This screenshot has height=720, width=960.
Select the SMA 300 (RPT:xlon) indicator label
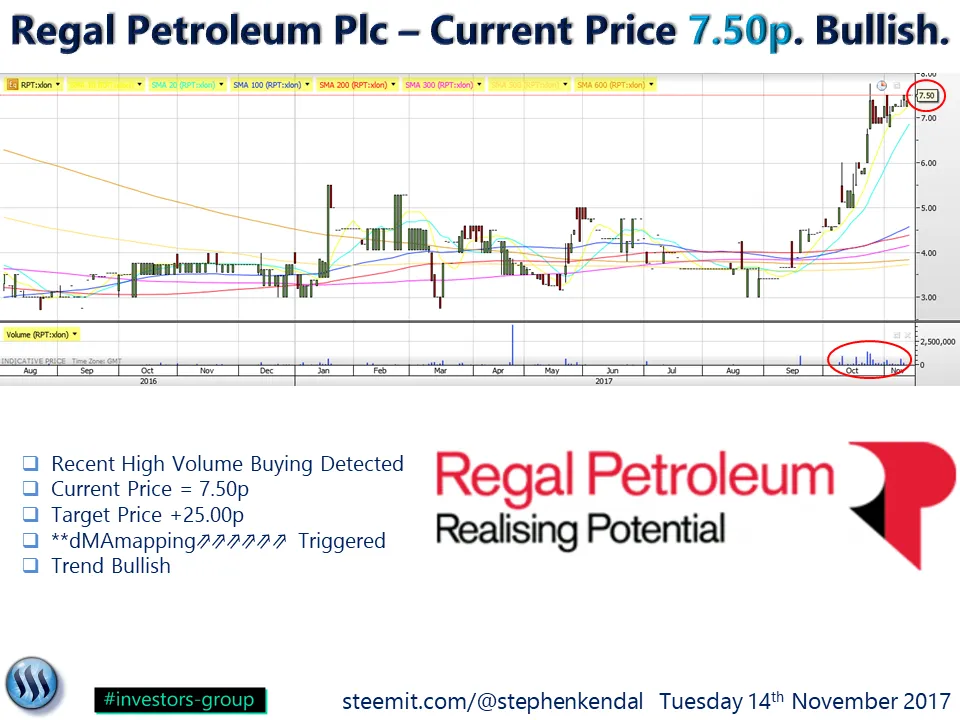pyautogui.click(x=439, y=85)
